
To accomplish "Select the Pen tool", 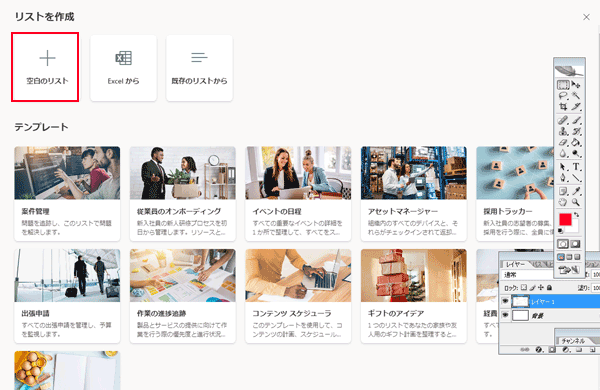I will [563, 178].
